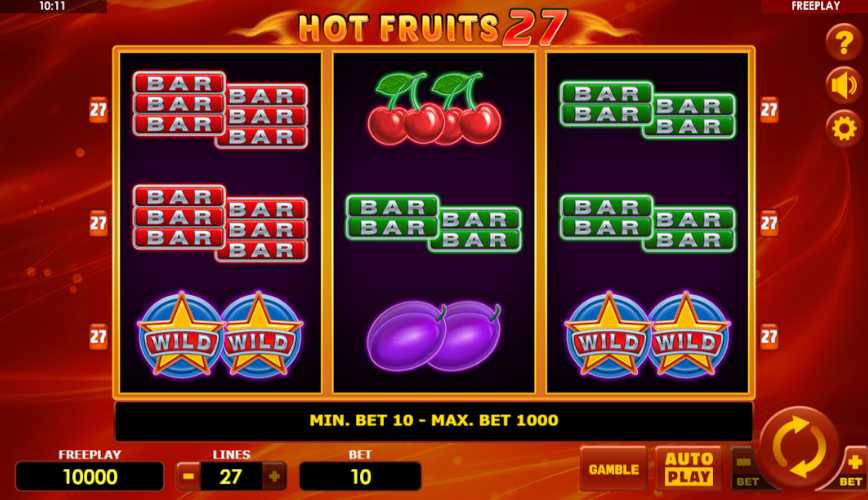
Task: Click the BET amount field showing 10
Action: click(x=360, y=476)
